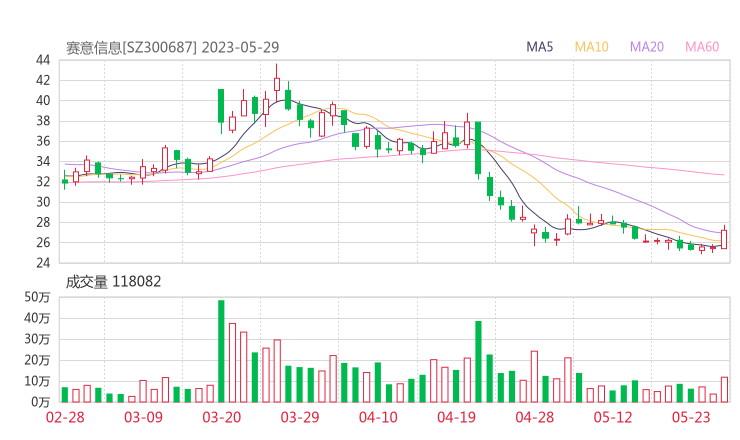The width and height of the screenshot is (740, 440).
Task: Select the MA10 legend label
Action: (x=591, y=47)
